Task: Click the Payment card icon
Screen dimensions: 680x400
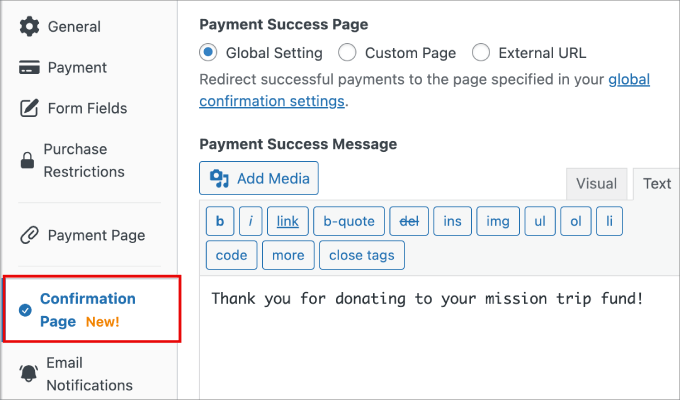Action: (x=29, y=68)
